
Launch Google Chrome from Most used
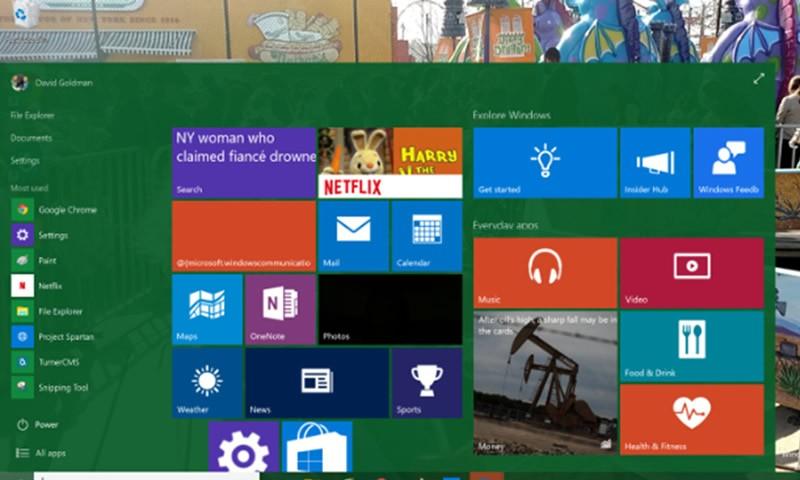pos(66,210)
